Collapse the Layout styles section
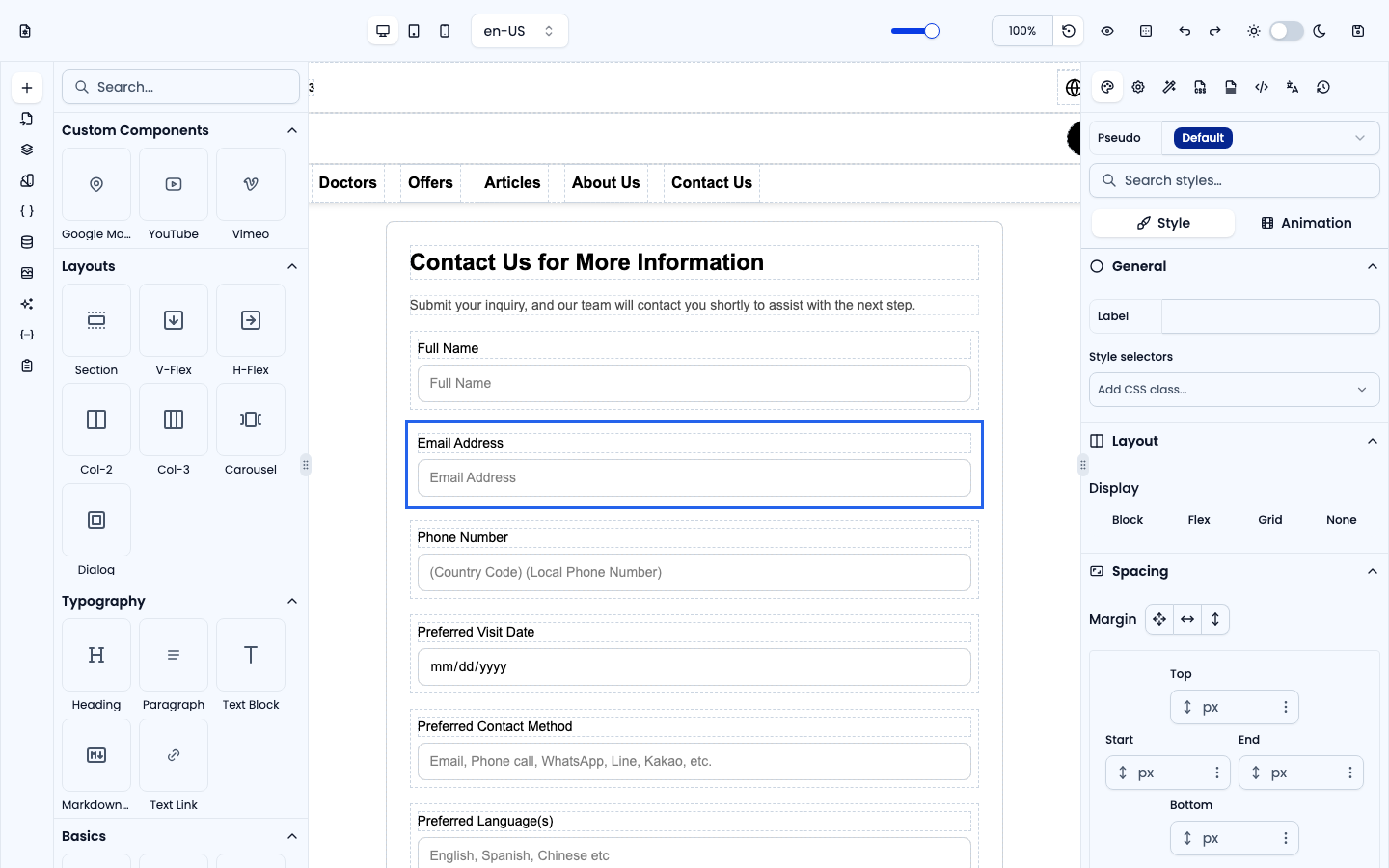Screen dimensions: 1389x868 (1373, 441)
